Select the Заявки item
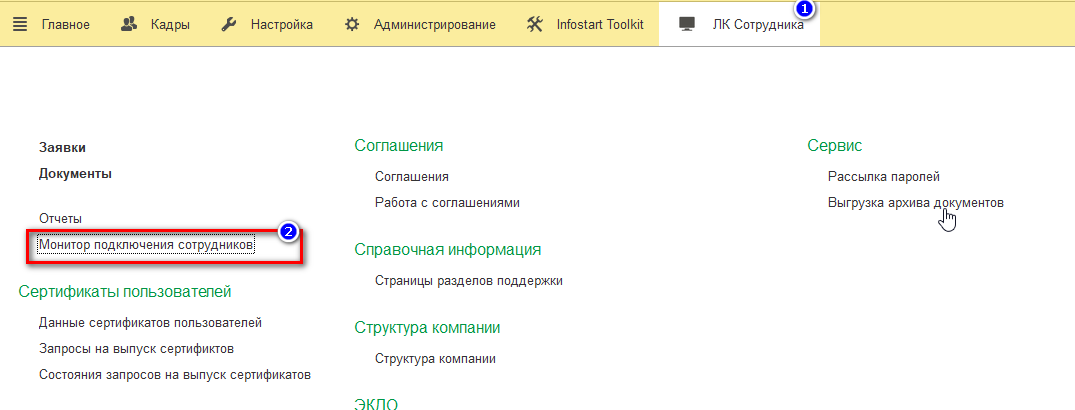1075x410 pixels. coord(62,147)
